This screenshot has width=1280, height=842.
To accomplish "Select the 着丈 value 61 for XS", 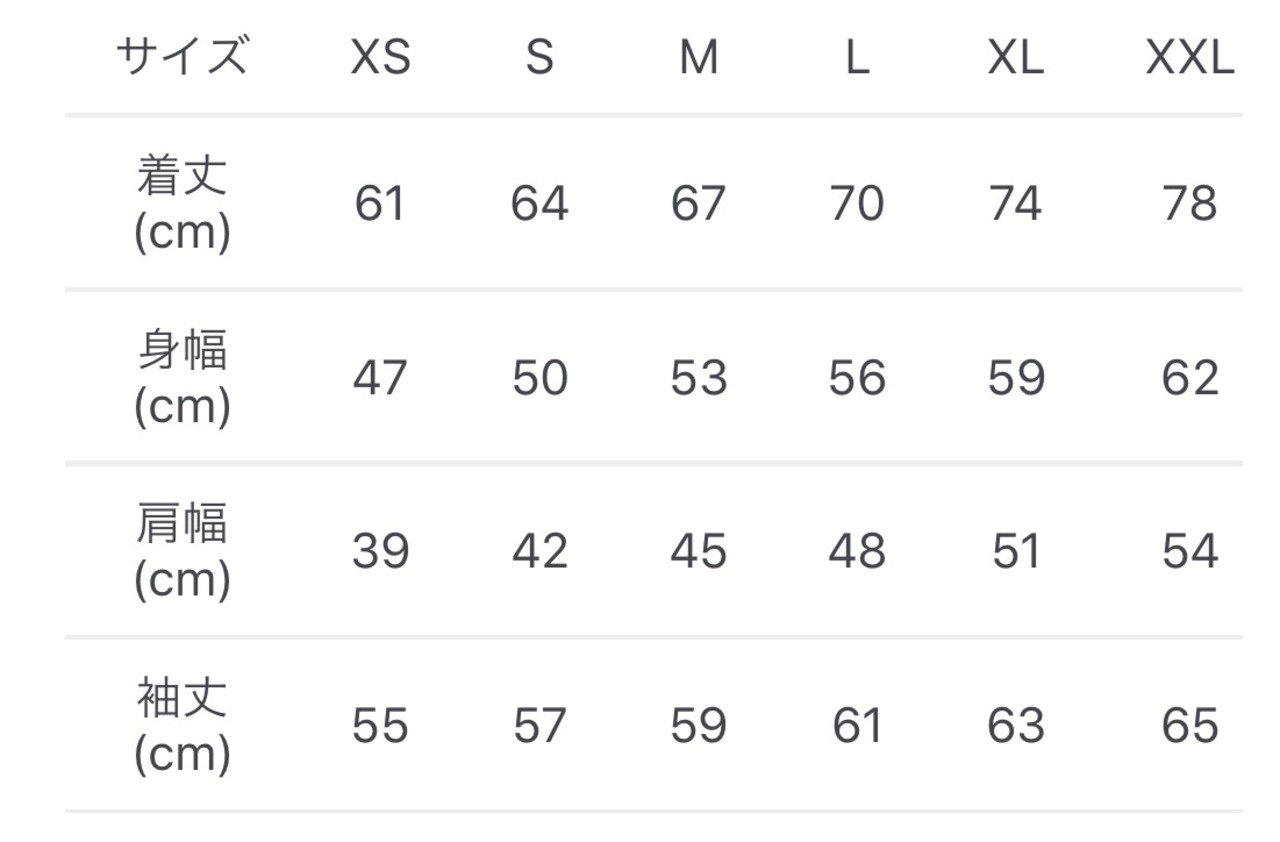I will pos(380,204).
